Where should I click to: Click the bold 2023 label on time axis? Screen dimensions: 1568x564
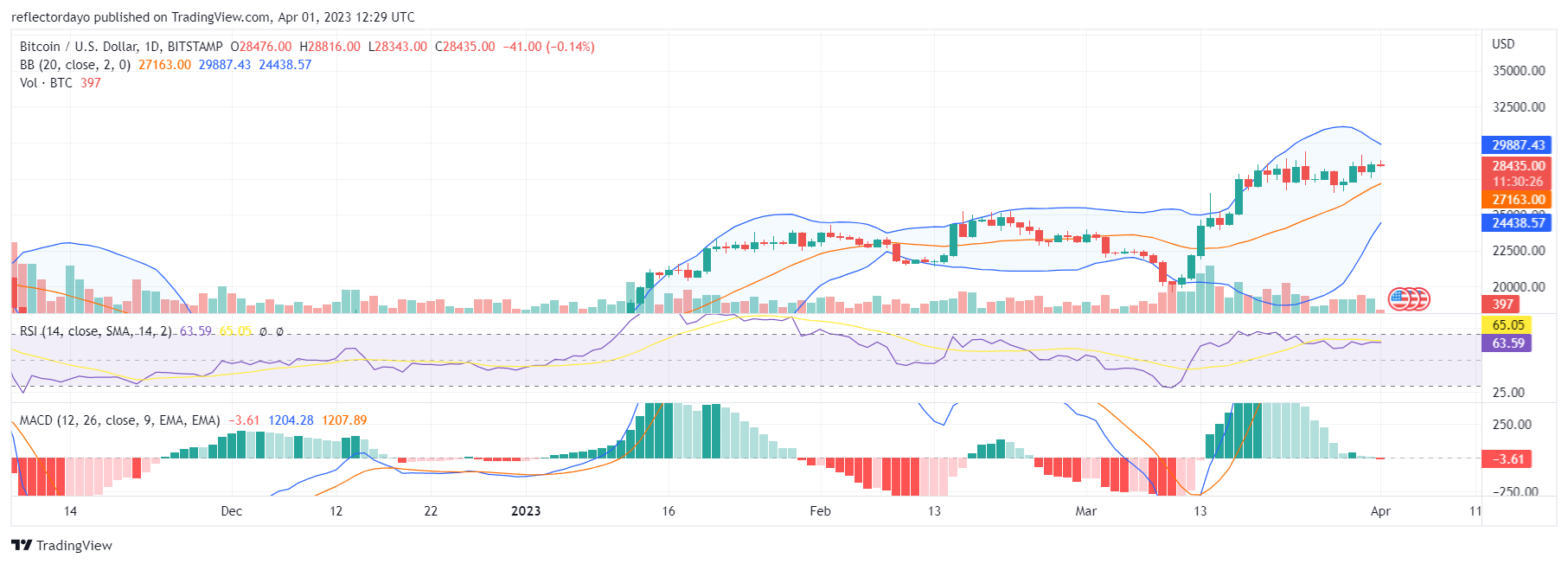(x=526, y=511)
